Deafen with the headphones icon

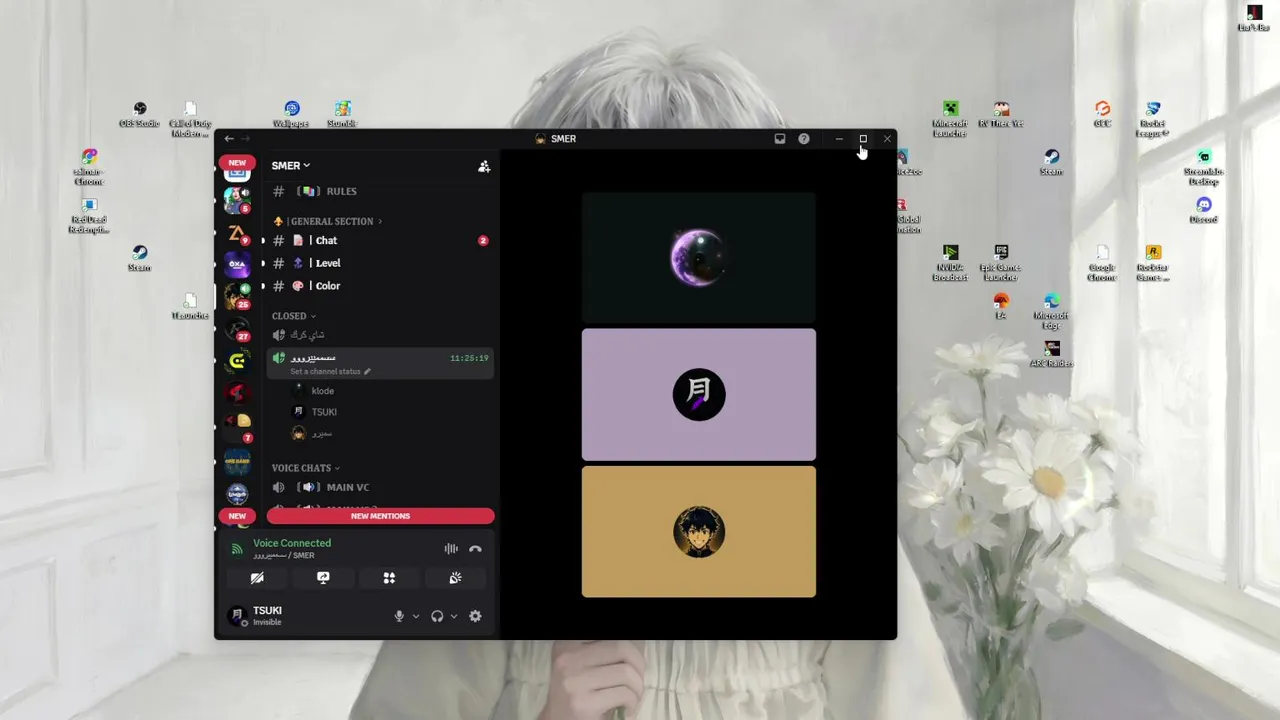[437, 616]
